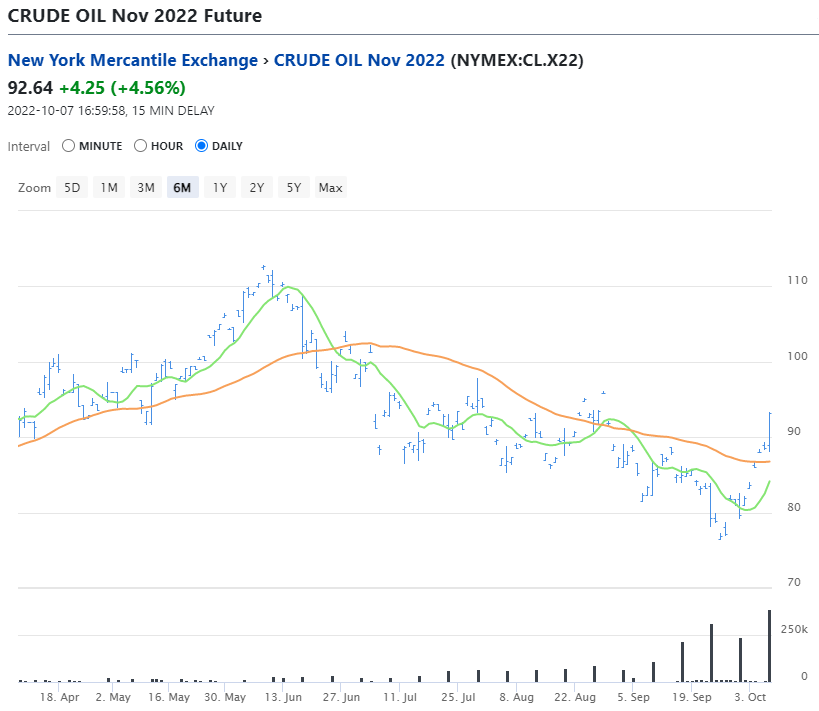Choose the 3M zoom option
The image size is (819, 711).
(146, 188)
